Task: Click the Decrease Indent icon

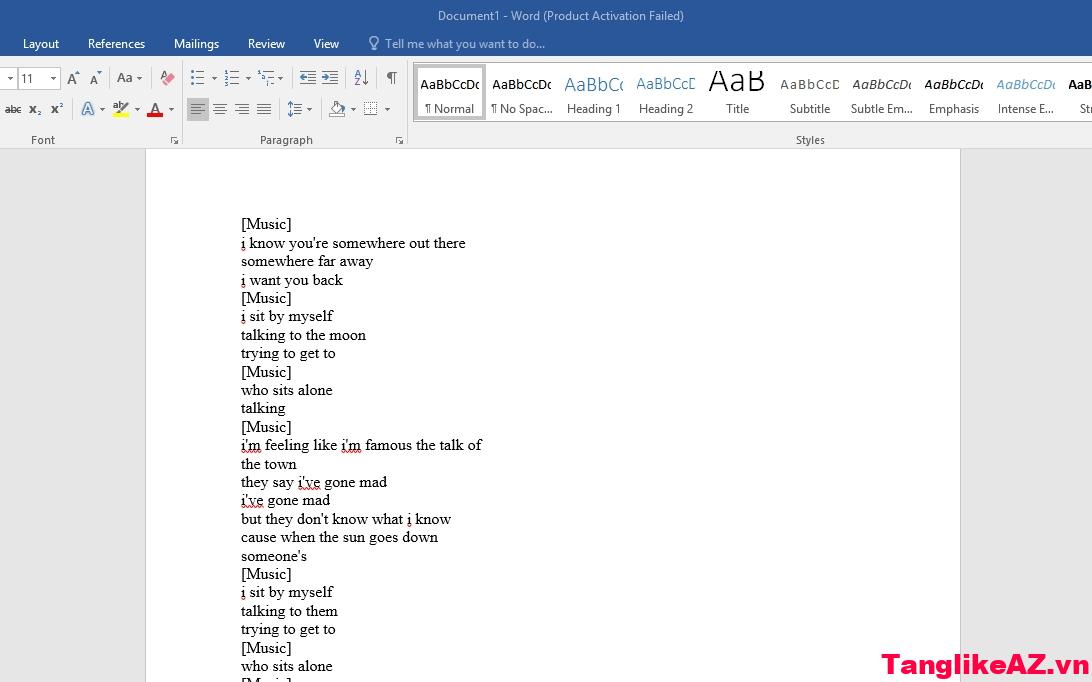Action: [308, 78]
